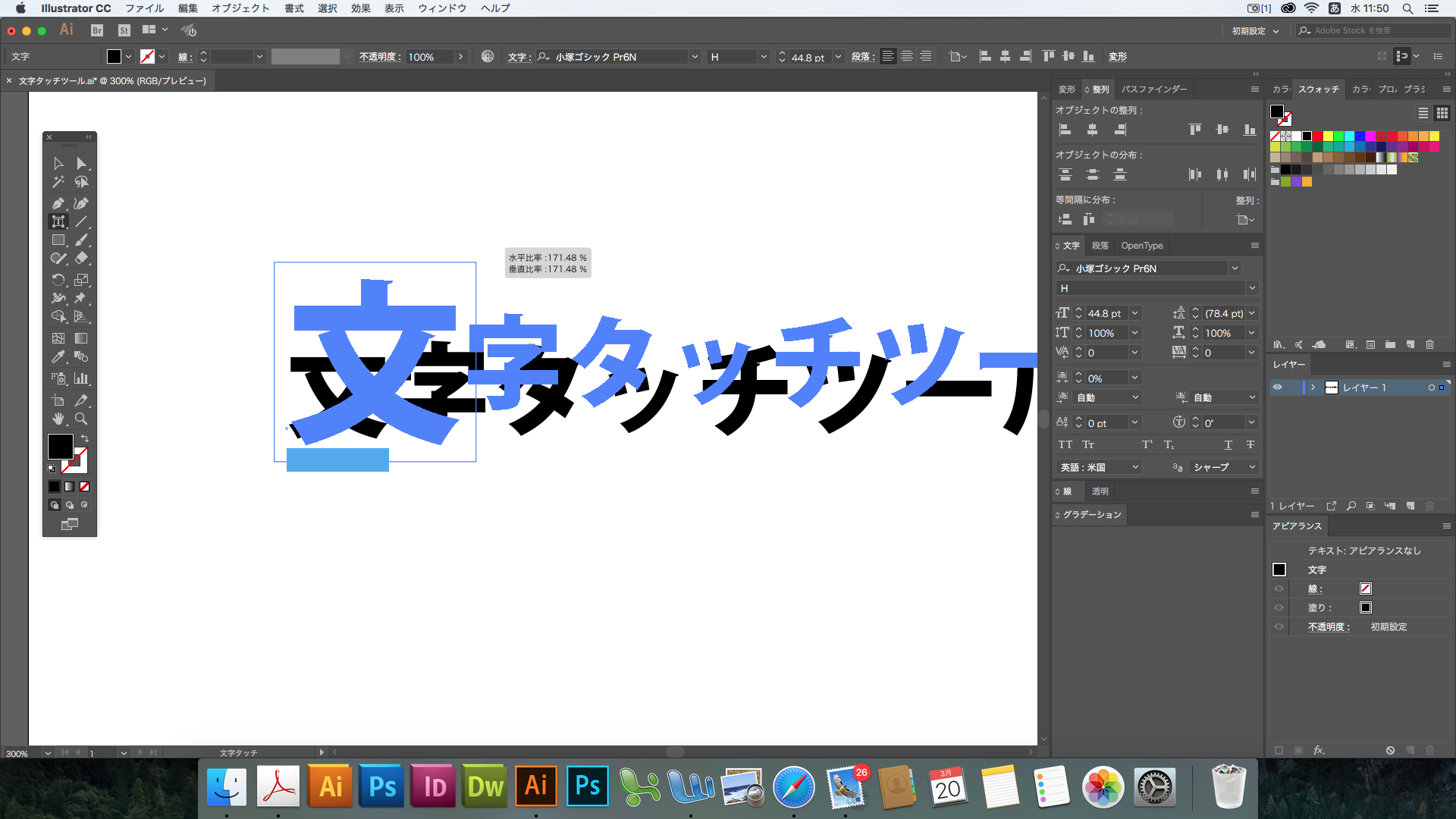1456x819 pixels.
Task: Click the Reflect tool icon
Action: tap(58, 280)
